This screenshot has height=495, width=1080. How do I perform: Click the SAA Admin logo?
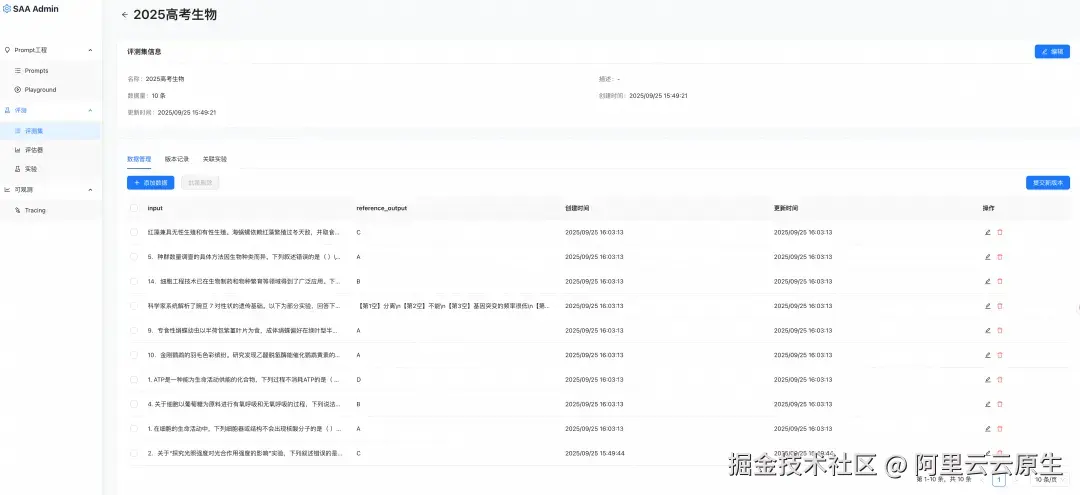point(31,9)
